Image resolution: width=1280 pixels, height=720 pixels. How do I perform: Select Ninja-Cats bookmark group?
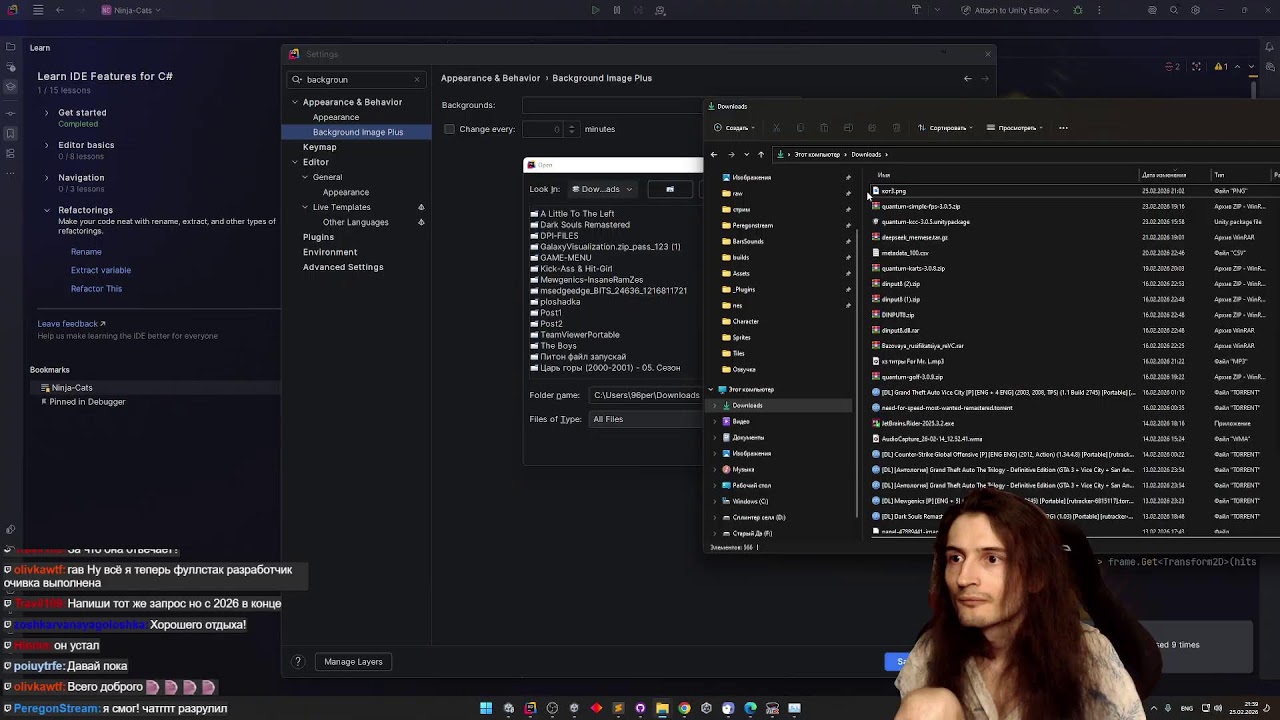[x=72, y=388]
